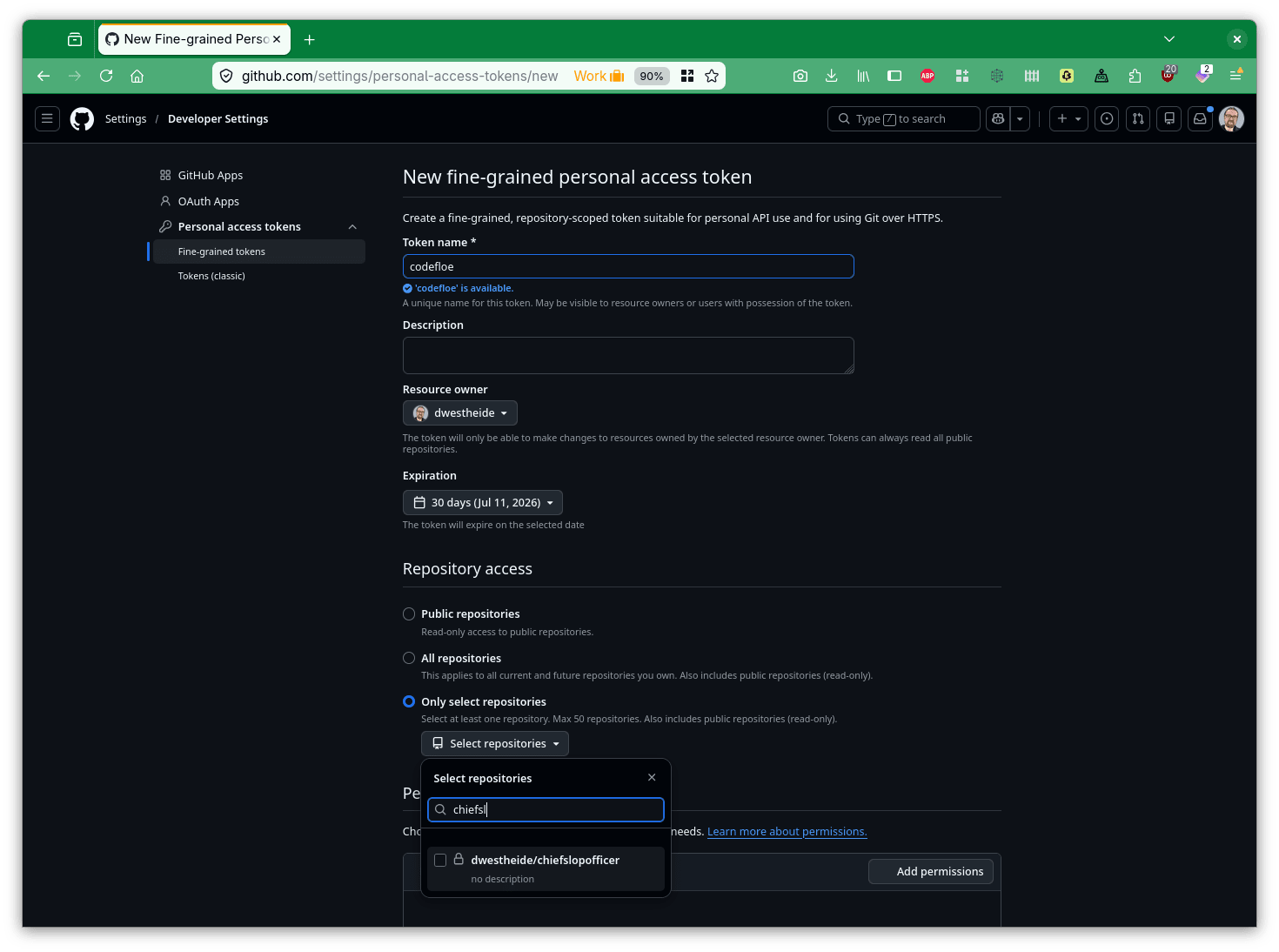
Task: Focus the Token name field
Action: 628,266
